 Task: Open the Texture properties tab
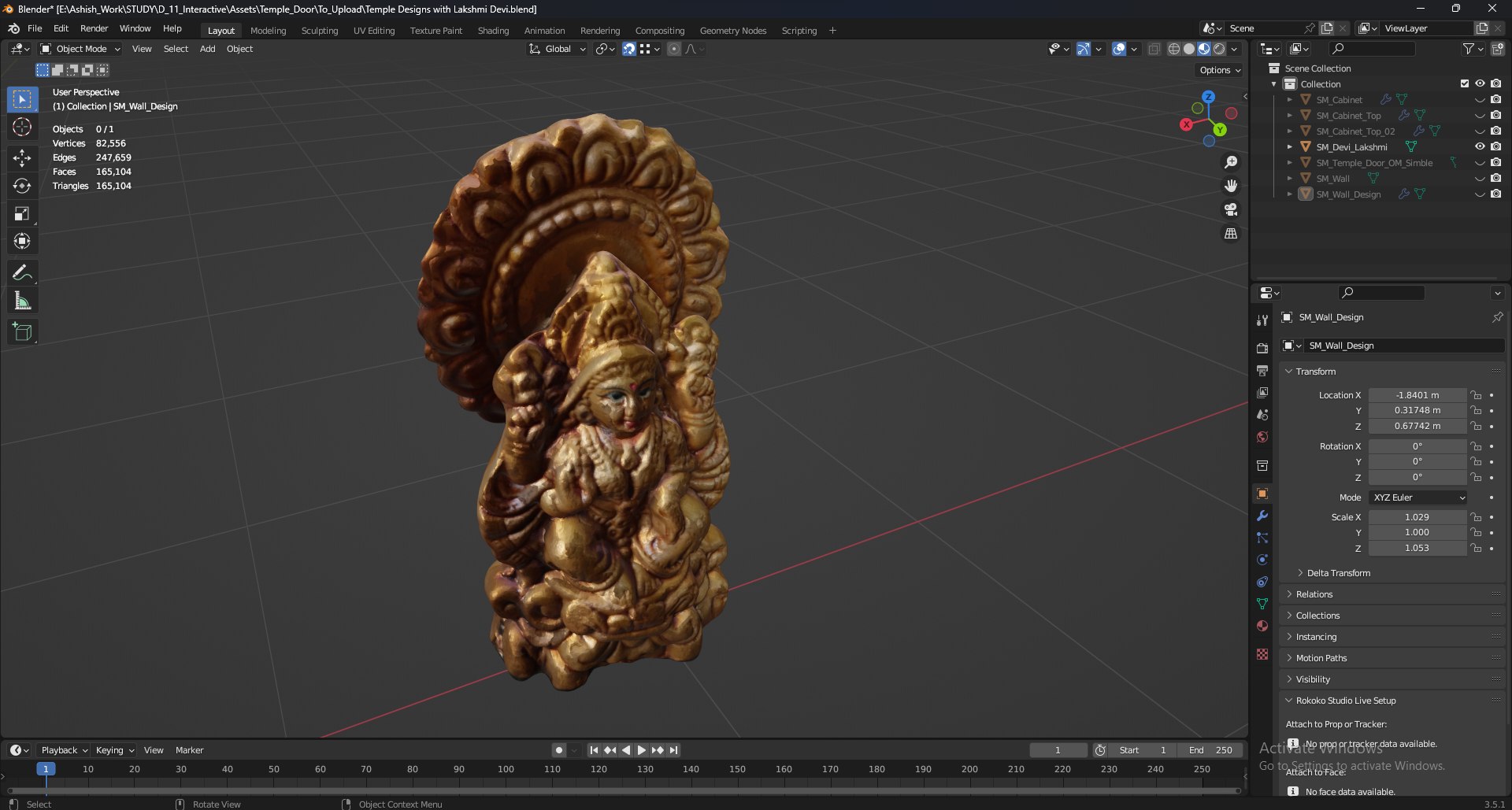coord(1262,654)
